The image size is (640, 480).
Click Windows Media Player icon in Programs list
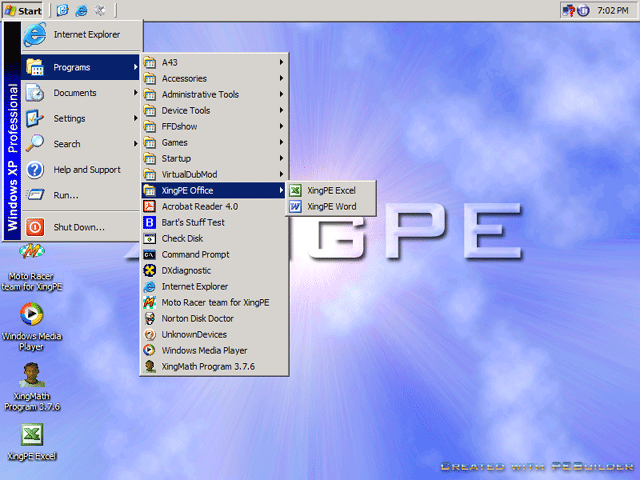pyautogui.click(x=149, y=351)
